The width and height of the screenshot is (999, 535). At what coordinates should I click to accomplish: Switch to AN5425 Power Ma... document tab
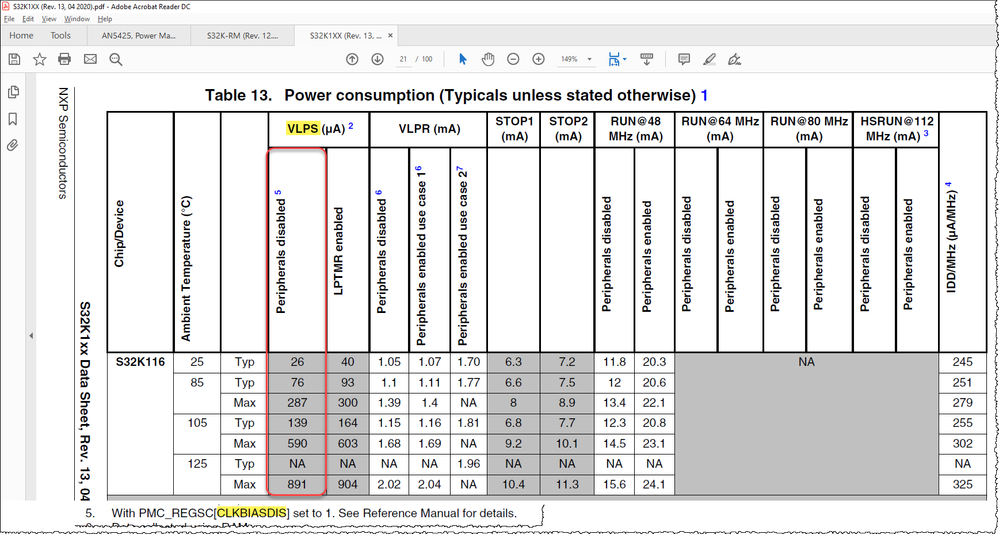point(138,36)
